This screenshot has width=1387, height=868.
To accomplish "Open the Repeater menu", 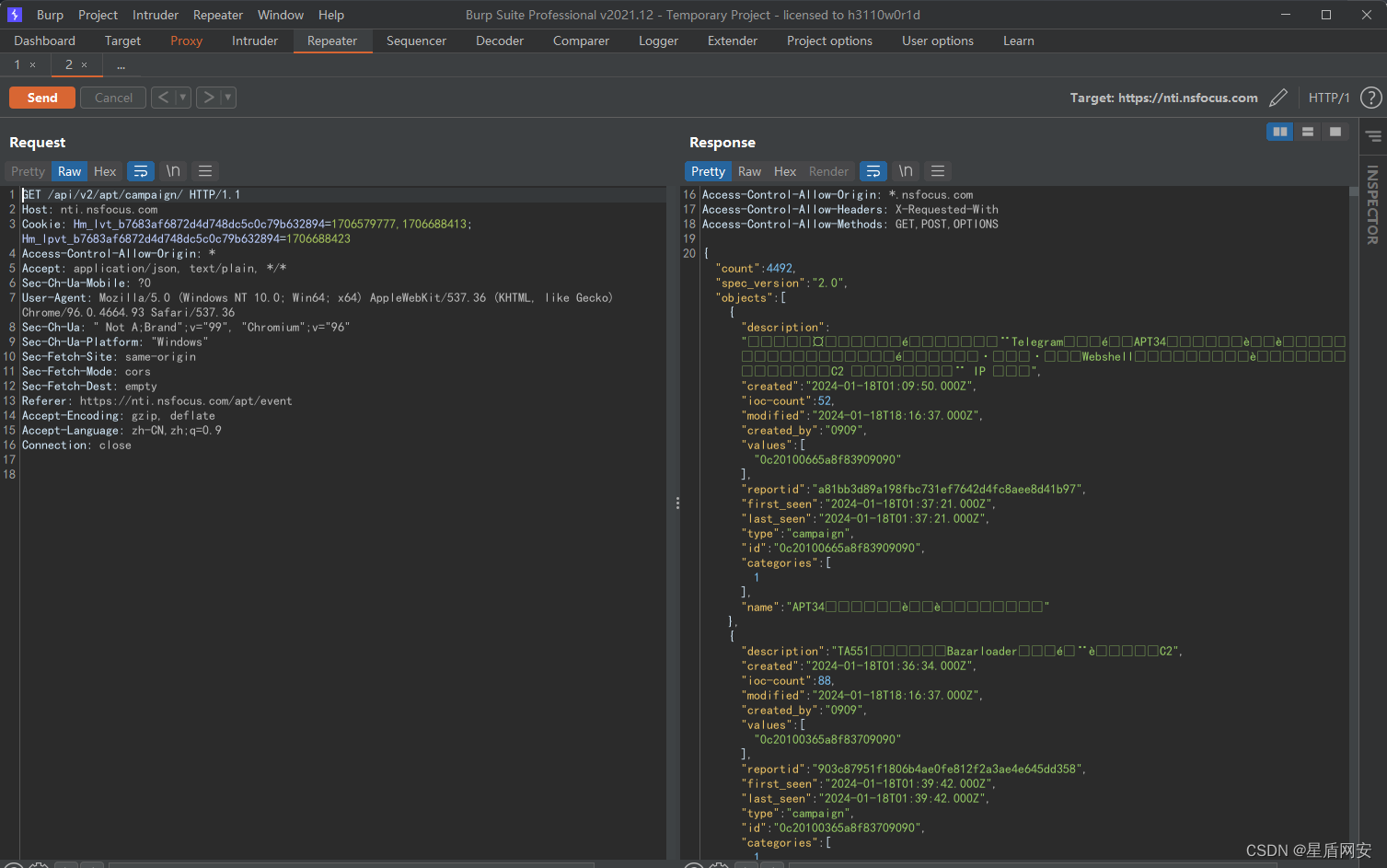I will [218, 15].
